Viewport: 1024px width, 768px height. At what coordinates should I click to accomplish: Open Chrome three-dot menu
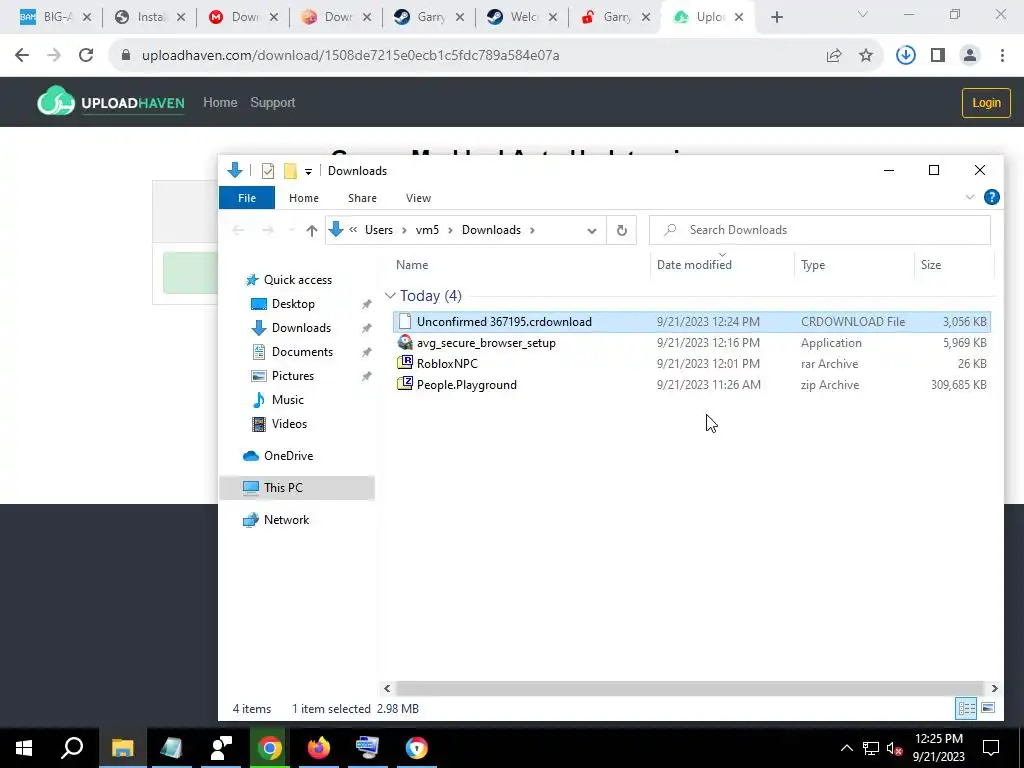click(1002, 56)
